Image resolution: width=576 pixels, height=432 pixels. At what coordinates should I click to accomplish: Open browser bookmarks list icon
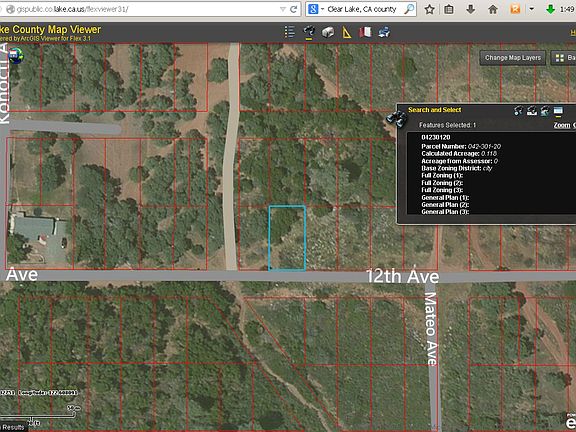coord(449,9)
